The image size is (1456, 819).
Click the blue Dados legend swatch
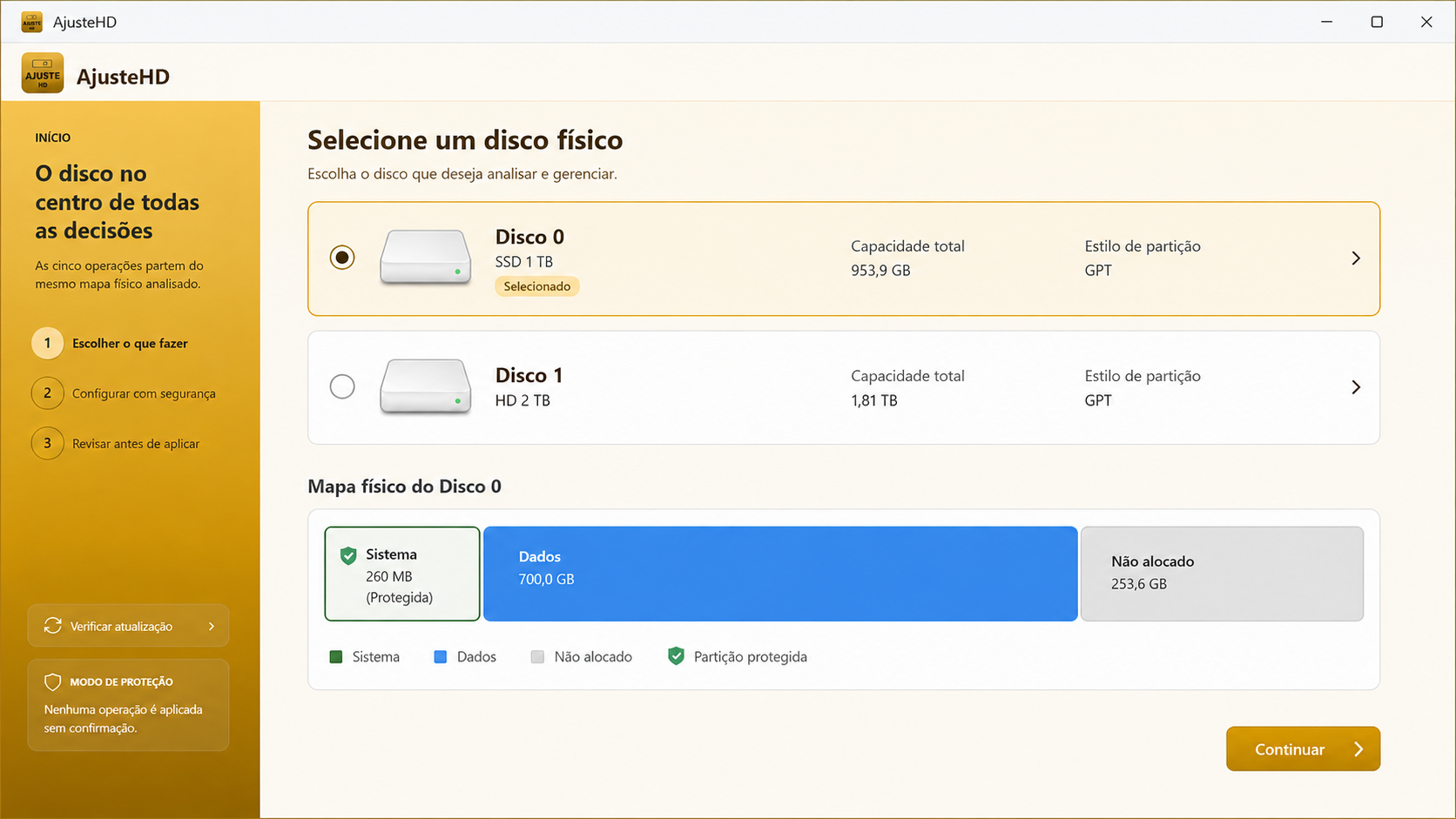click(x=441, y=657)
